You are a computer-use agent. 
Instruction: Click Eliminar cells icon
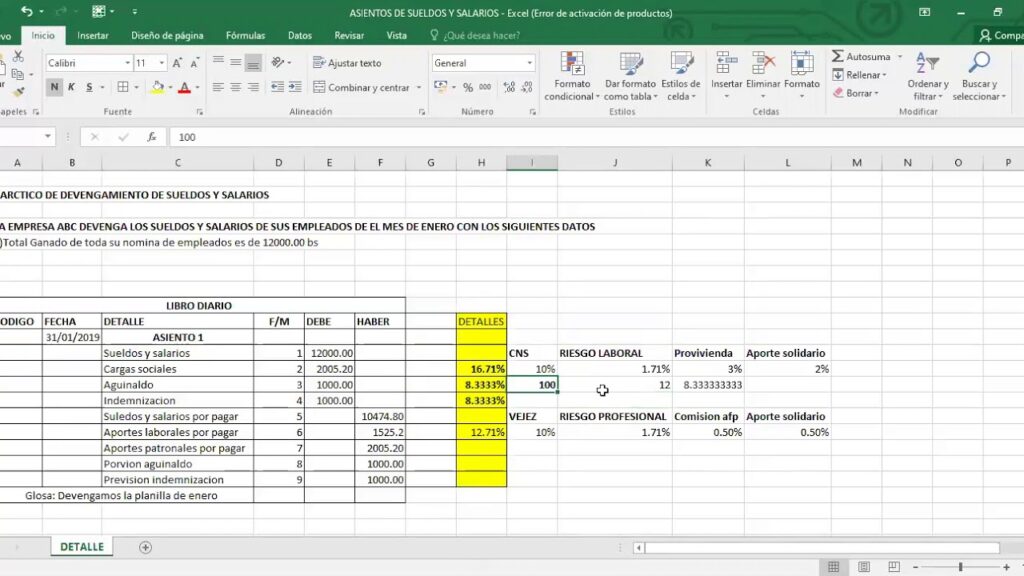[763, 65]
